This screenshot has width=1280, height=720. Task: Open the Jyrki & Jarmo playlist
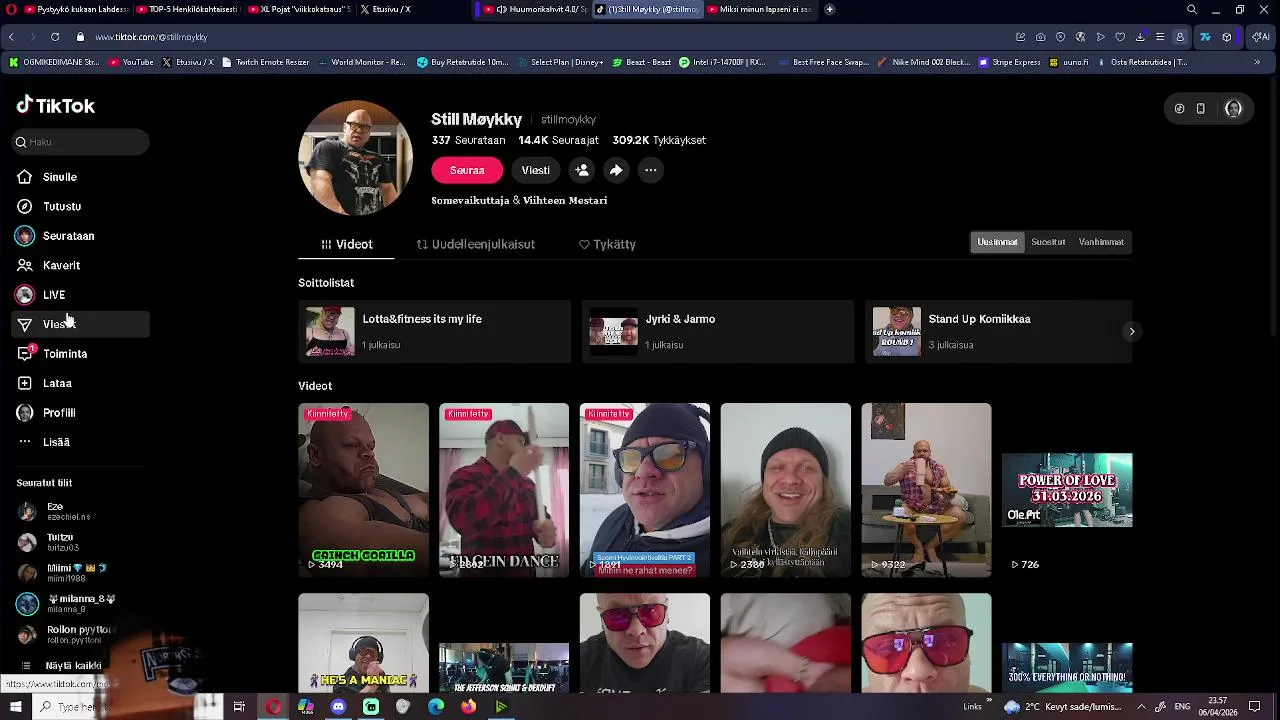click(717, 331)
